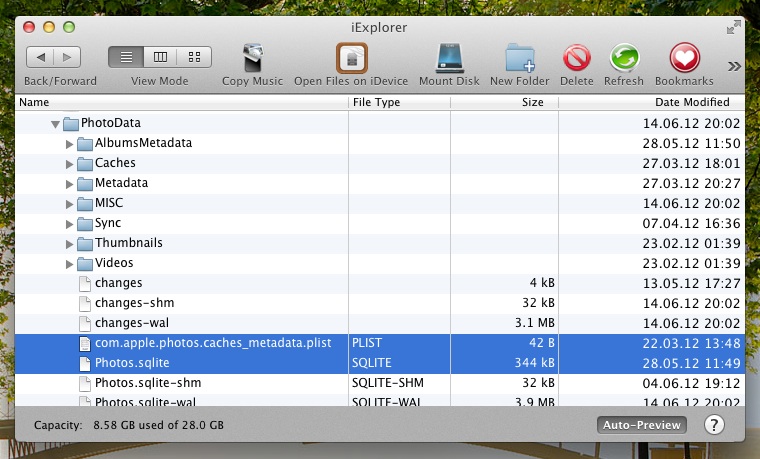
Task: Select the Videos folder icon
Action: point(85,264)
